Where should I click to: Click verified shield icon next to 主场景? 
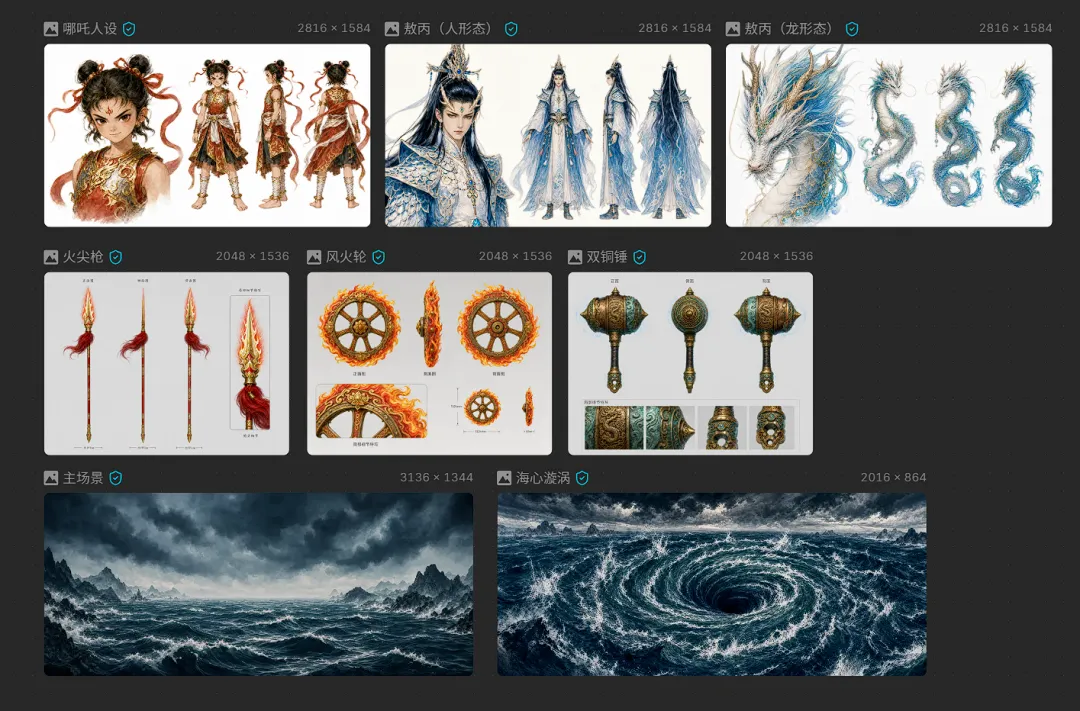pos(116,478)
